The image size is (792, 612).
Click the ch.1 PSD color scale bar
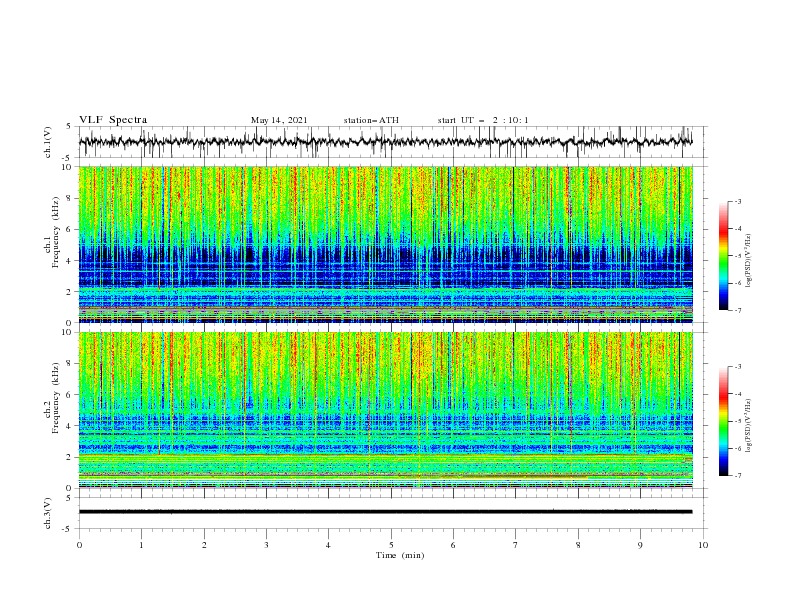[723, 256]
